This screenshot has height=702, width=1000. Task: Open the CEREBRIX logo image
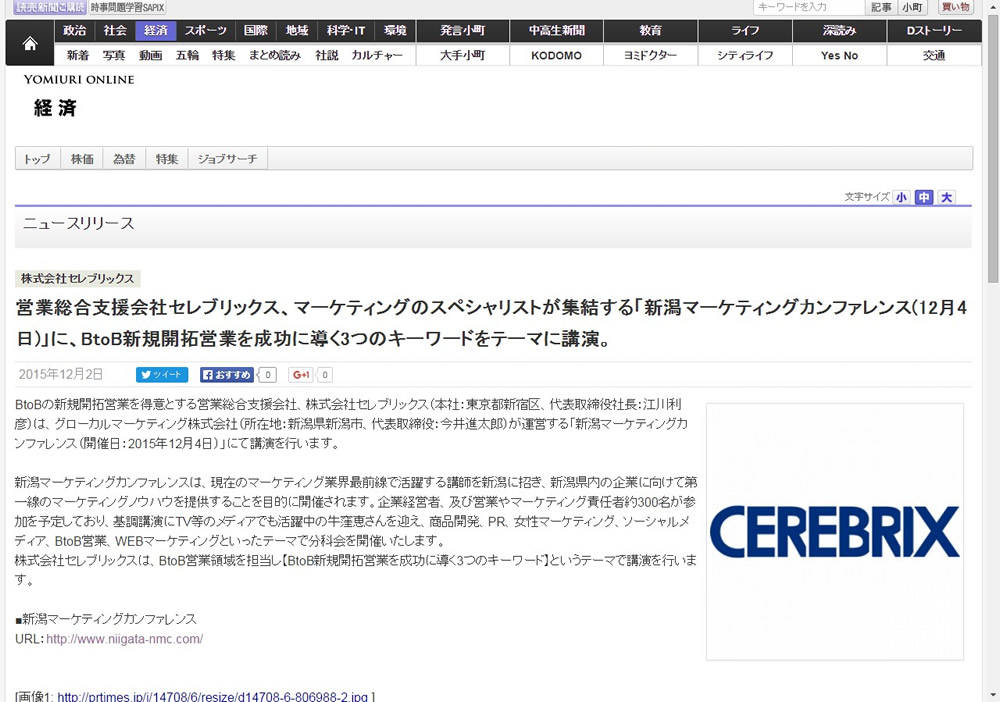pos(834,531)
